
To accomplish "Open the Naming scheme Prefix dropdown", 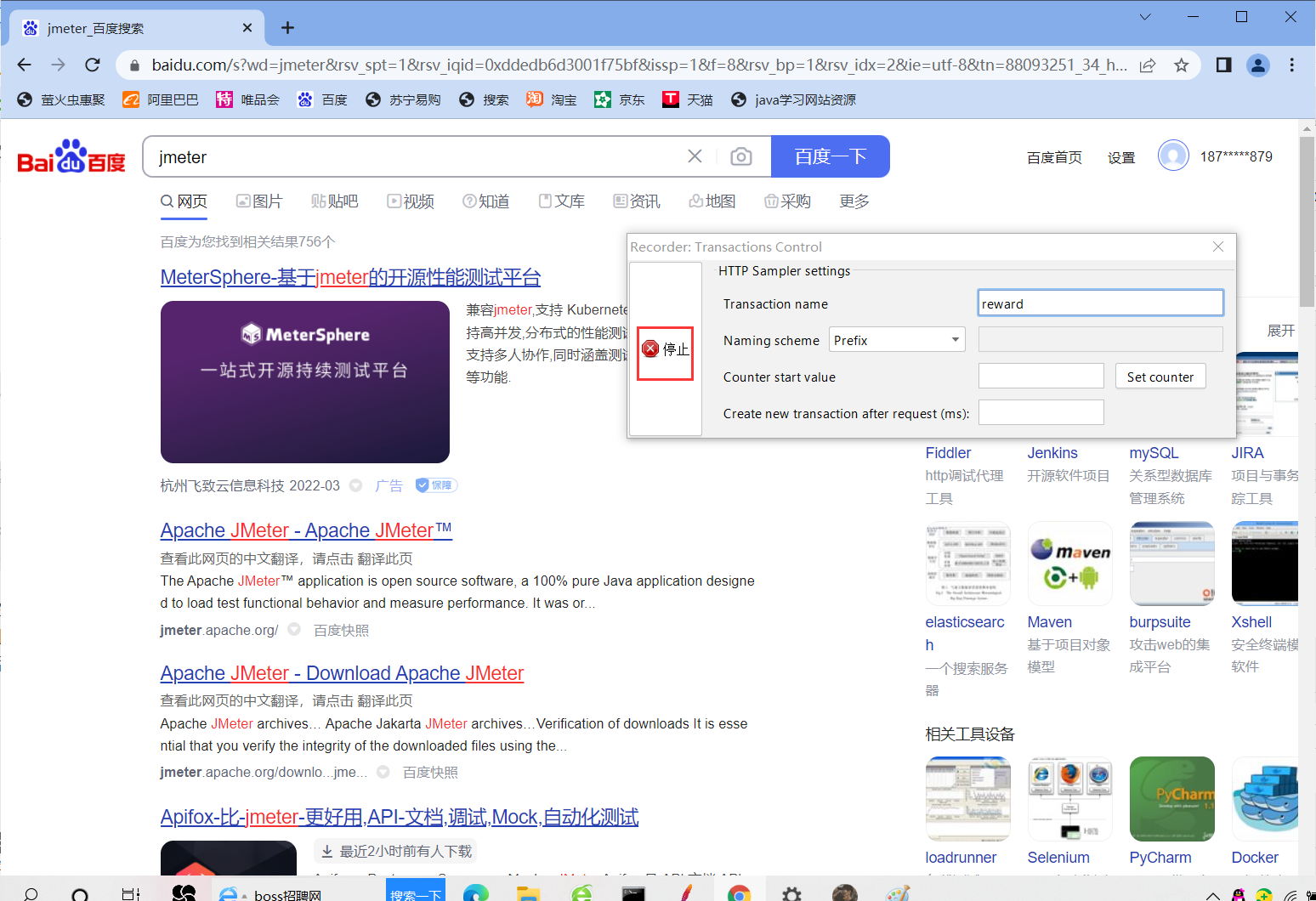I will click(897, 339).
